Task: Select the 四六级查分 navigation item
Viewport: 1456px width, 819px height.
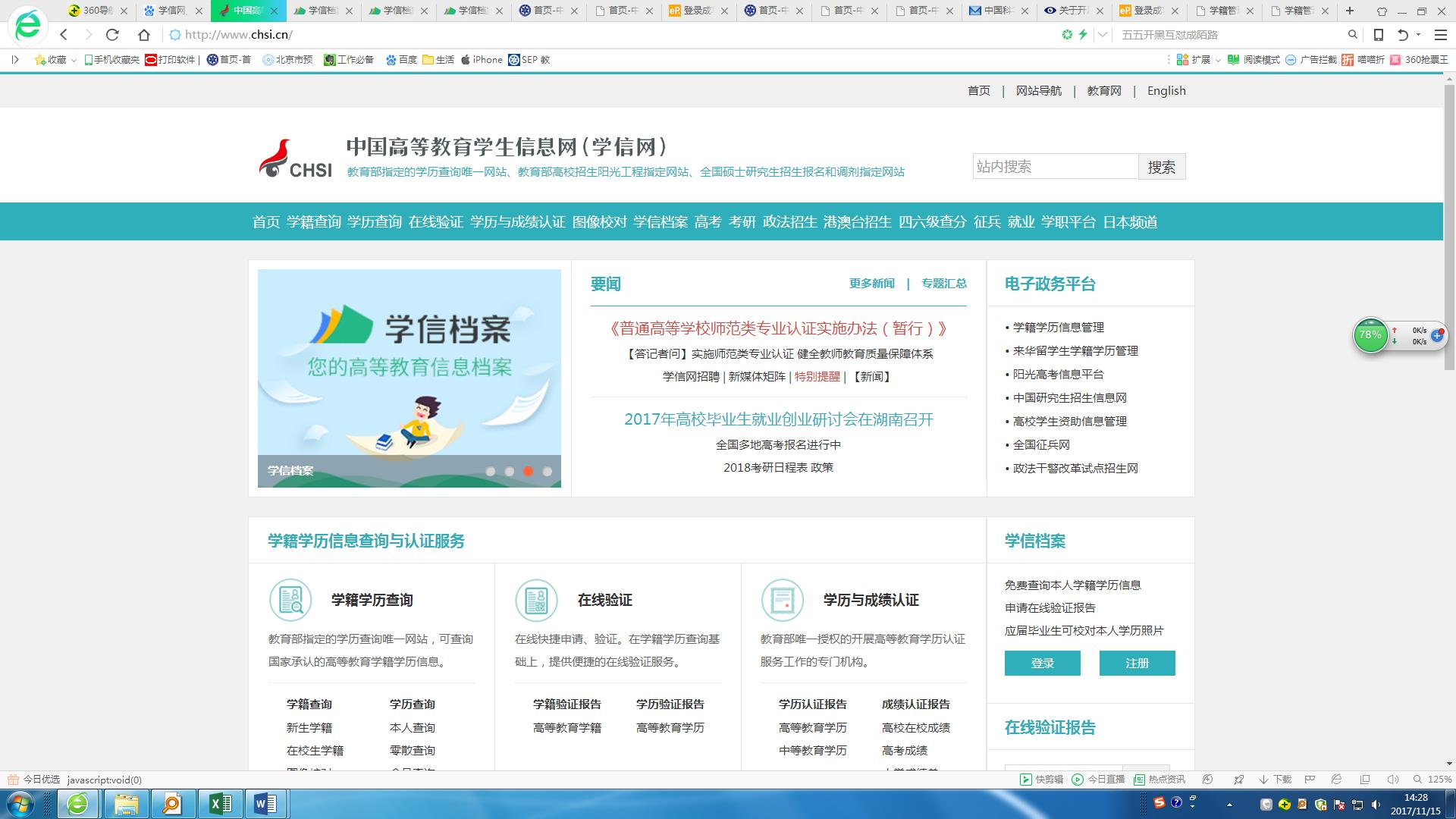Action: pos(932,222)
